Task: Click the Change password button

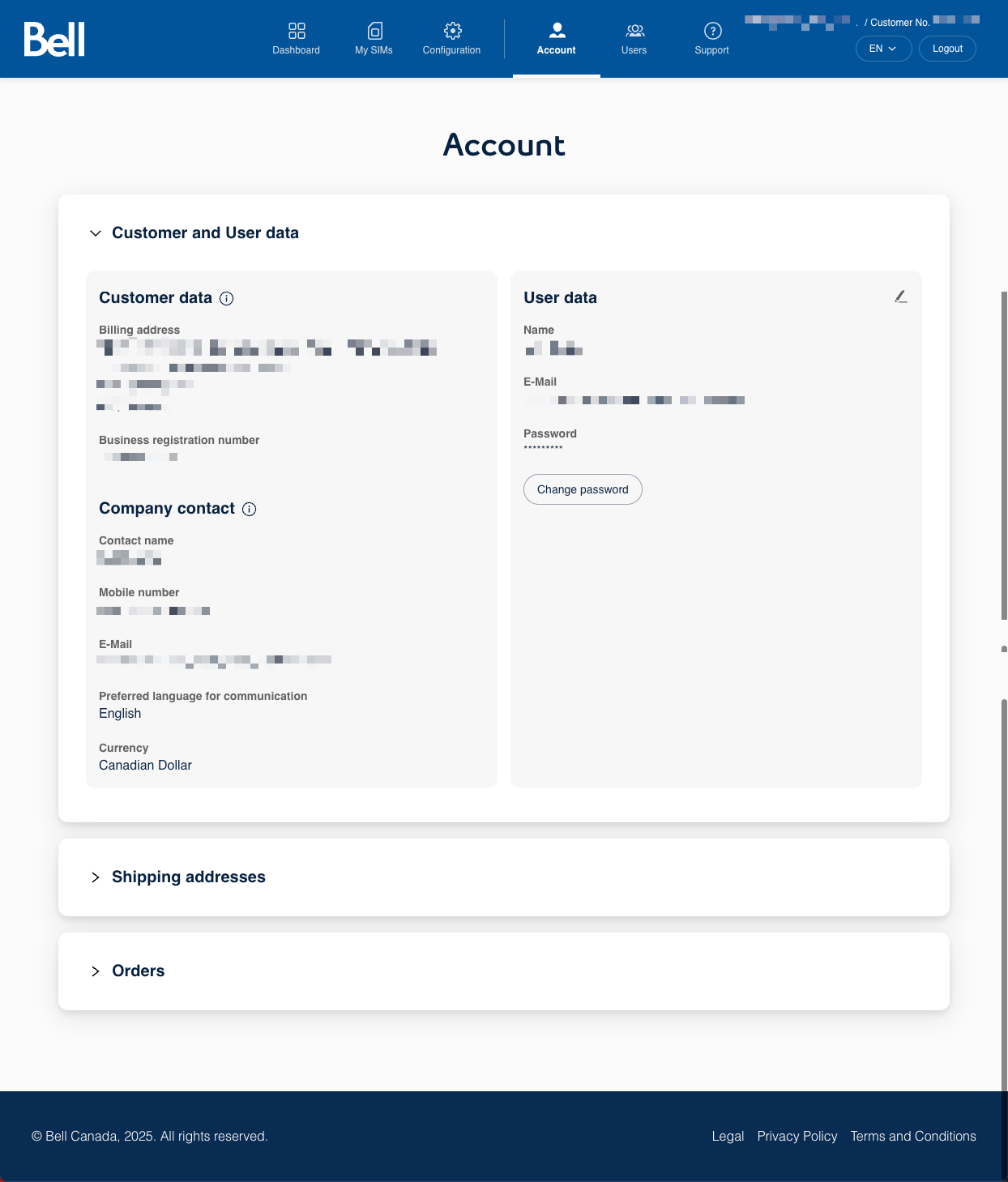Action: [x=583, y=489]
